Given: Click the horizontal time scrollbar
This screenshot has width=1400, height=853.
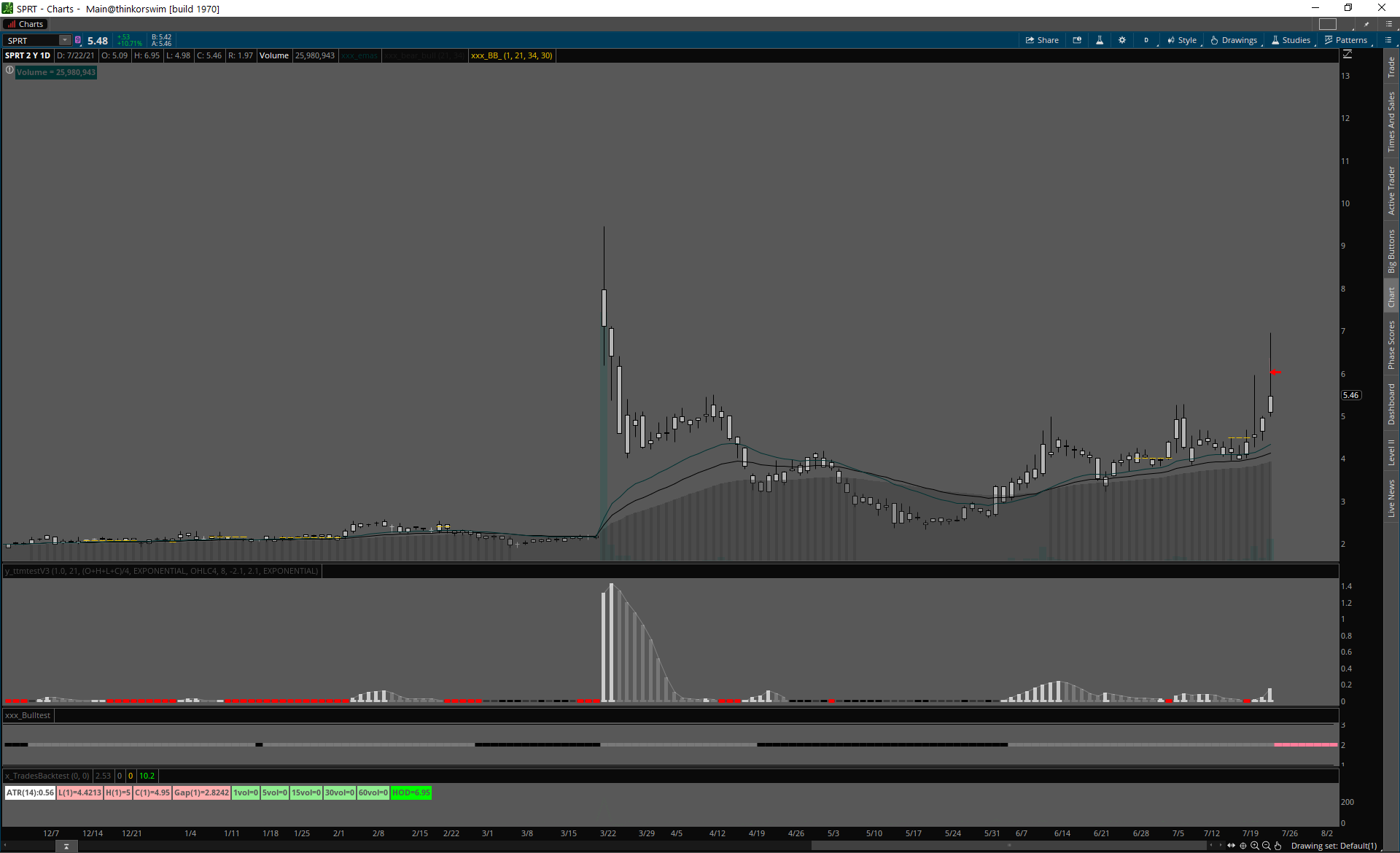Looking at the screenshot, I should (1008, 846).
